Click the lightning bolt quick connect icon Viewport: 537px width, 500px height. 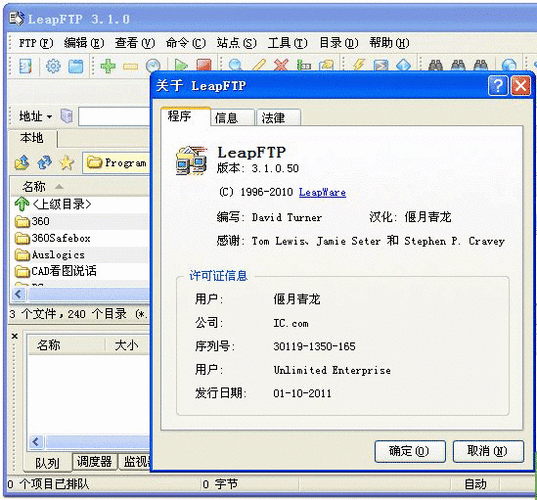[359, 64]
